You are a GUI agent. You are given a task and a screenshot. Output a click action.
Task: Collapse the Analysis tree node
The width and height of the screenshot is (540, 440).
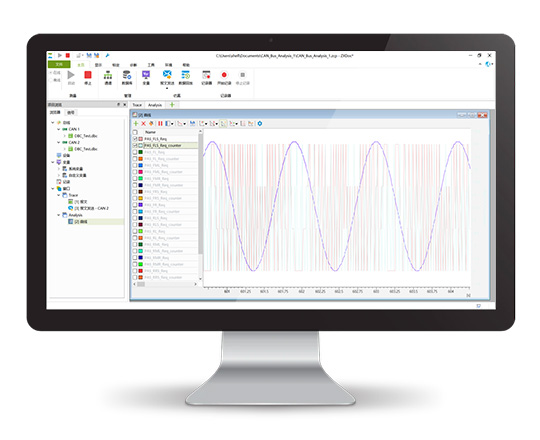pos(59,215)
